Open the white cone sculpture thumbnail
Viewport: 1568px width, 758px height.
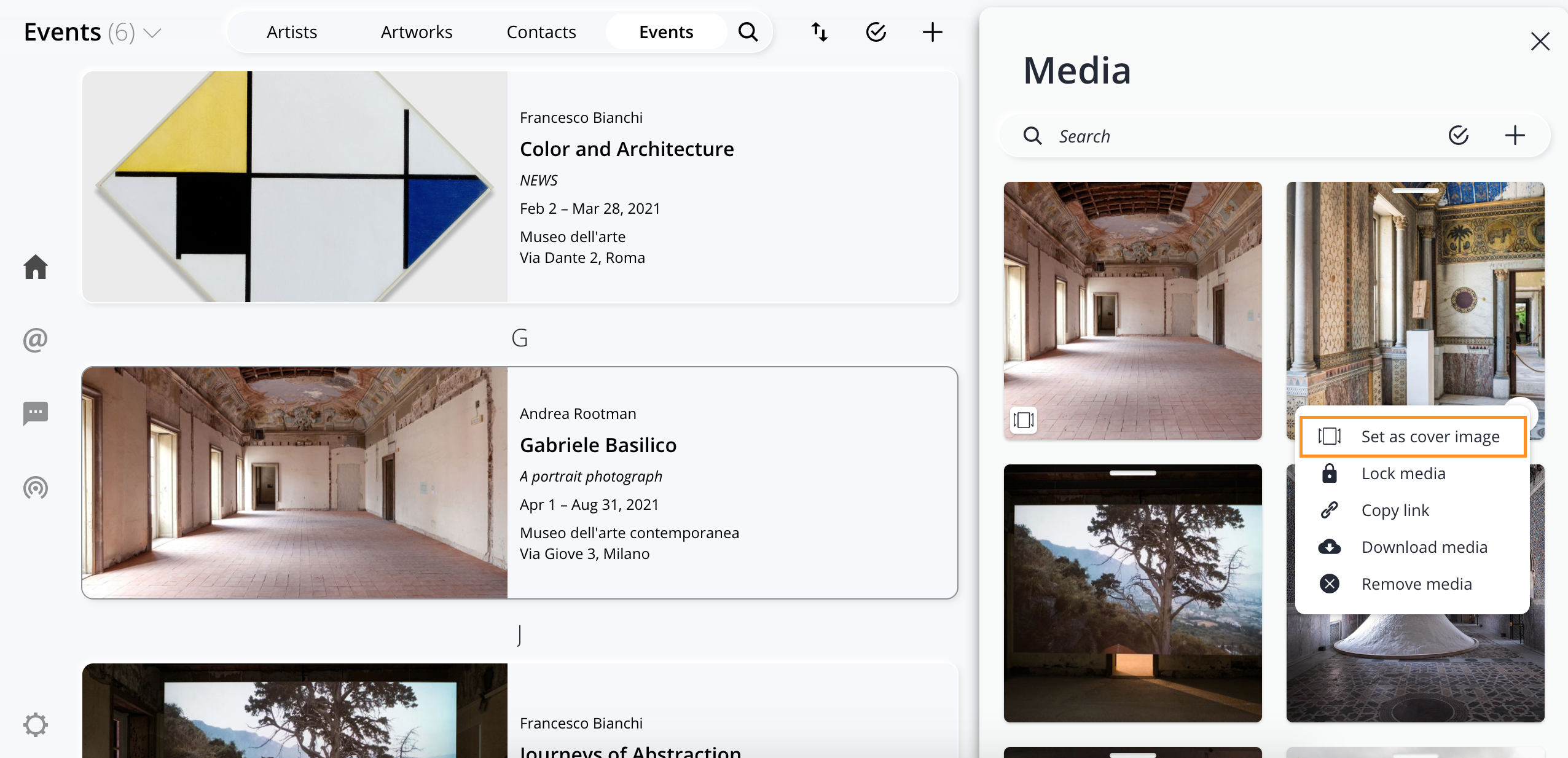(x=1416, y=668)
